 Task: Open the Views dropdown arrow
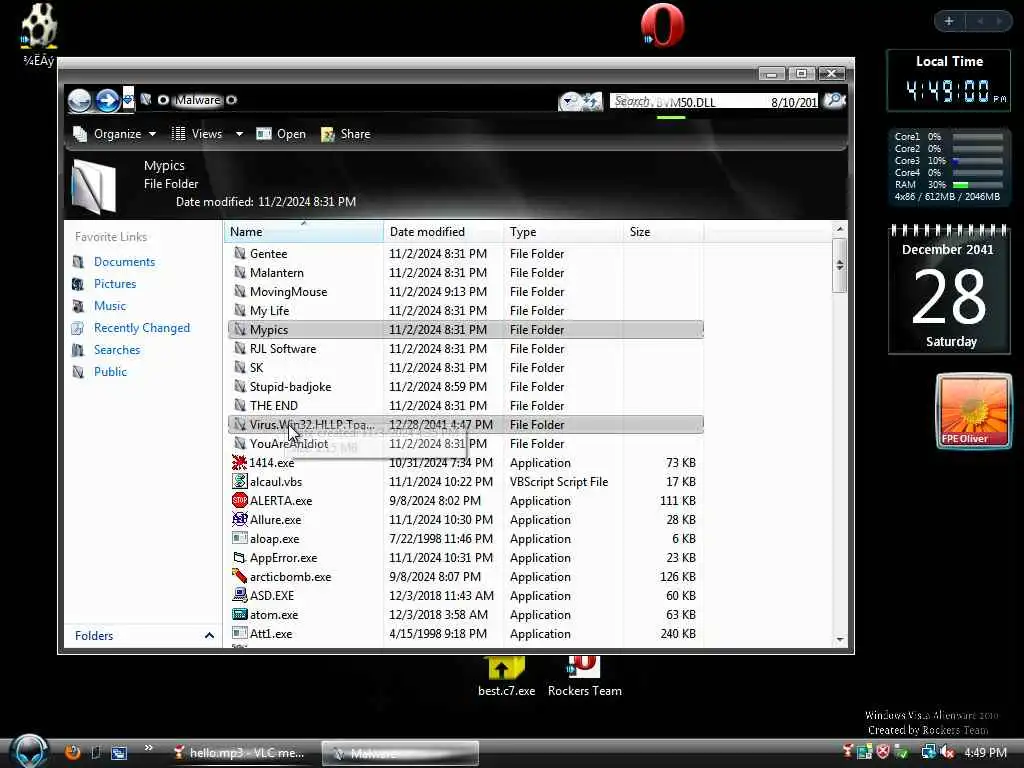(239, 134)
